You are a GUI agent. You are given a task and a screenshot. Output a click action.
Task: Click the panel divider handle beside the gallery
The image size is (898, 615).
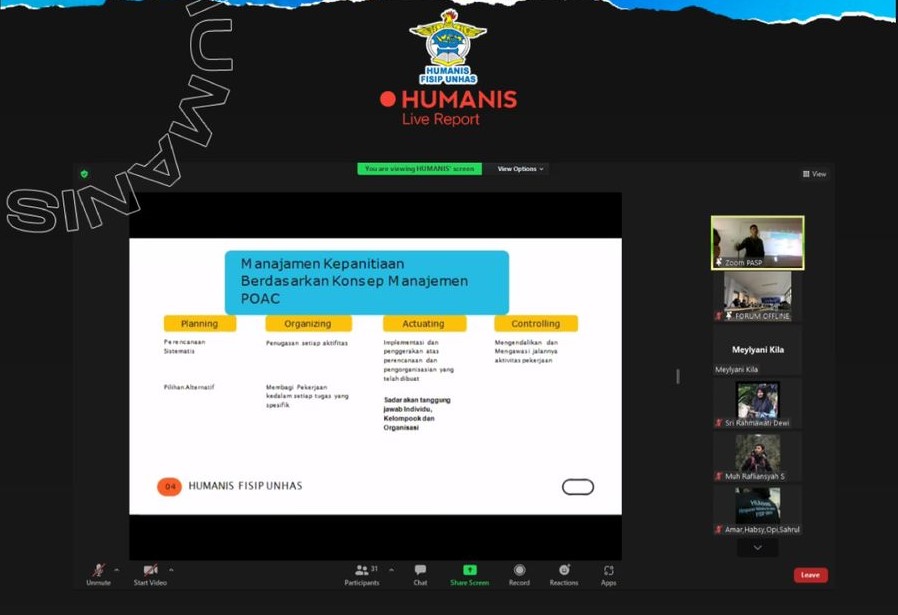(678, 376)
